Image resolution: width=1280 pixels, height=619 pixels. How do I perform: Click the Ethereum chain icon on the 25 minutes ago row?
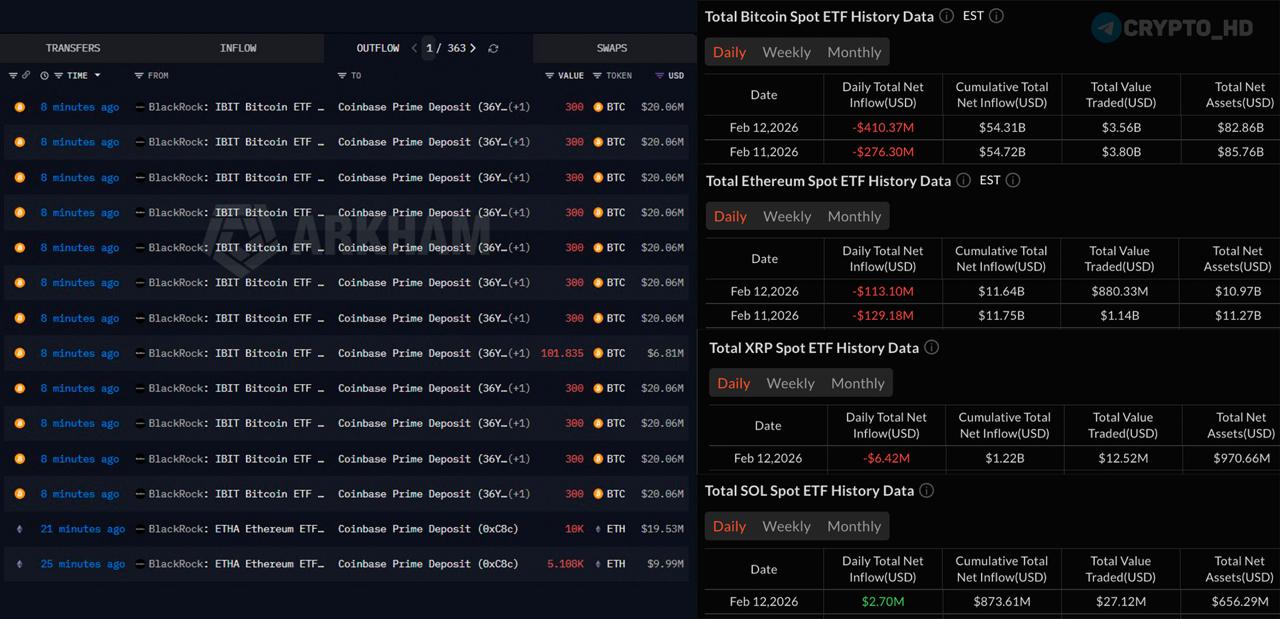point(19,564)
